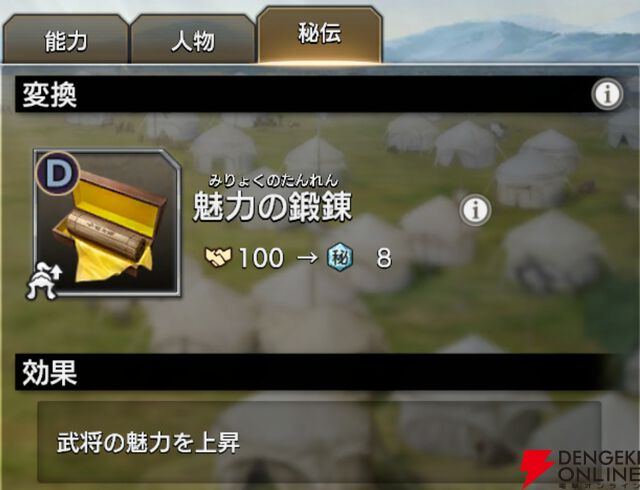Image resolution: width=640 pixels, height=490 pixels.
Task: Click the DENGEKI ONLINE watermark text
Action: (599, 468)
